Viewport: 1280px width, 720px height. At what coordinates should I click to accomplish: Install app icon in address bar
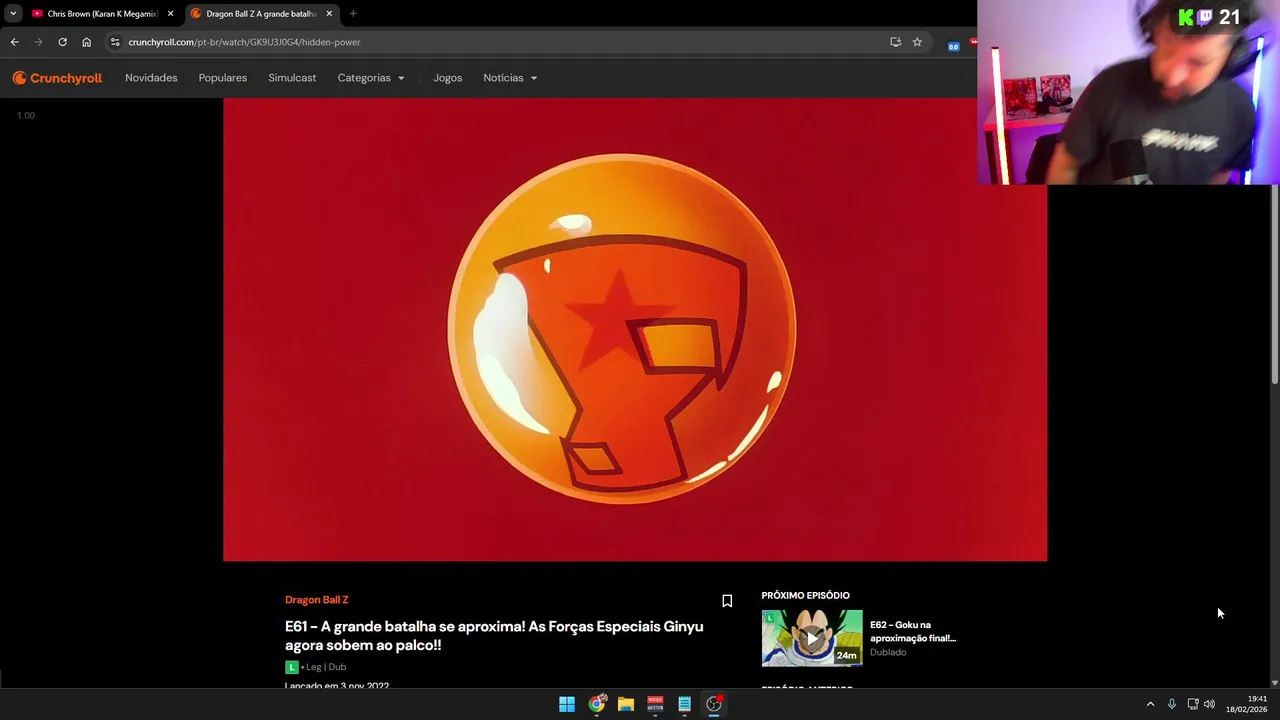click(x=895, y=42)
